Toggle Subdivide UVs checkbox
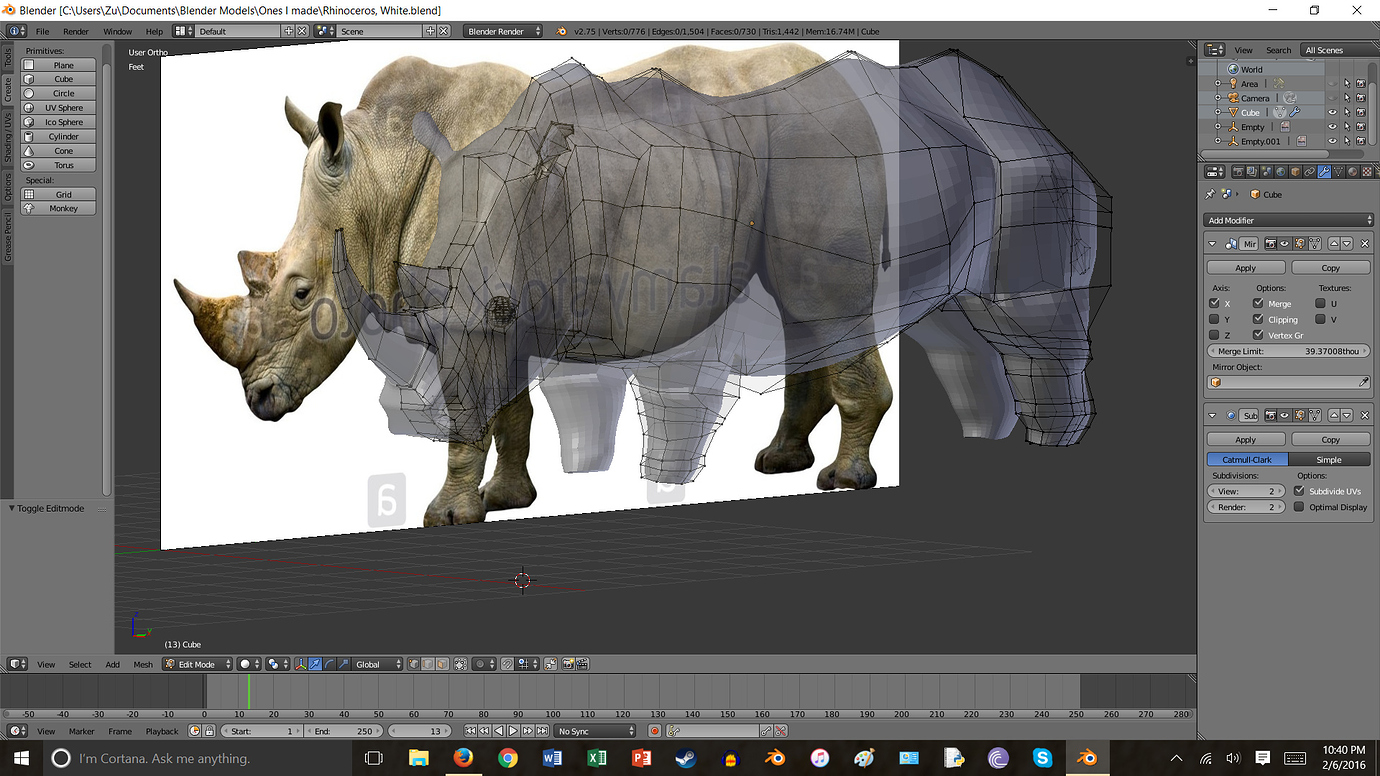The image size is (1380, 776). (1299, 491)
